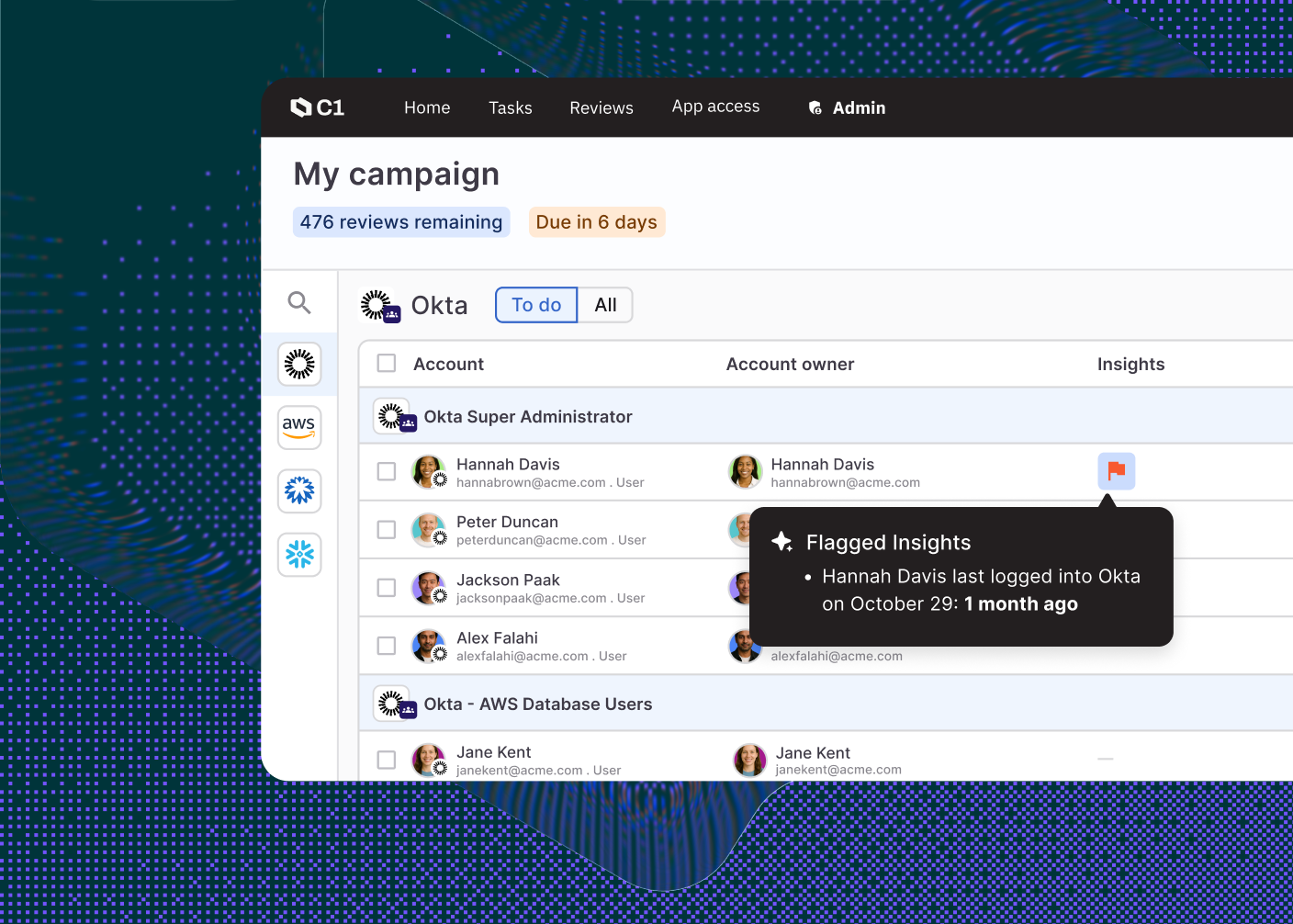Open the App access menu item
Image resolution: width=1293 pixels, height=924 pixels.
pos(715,107)
